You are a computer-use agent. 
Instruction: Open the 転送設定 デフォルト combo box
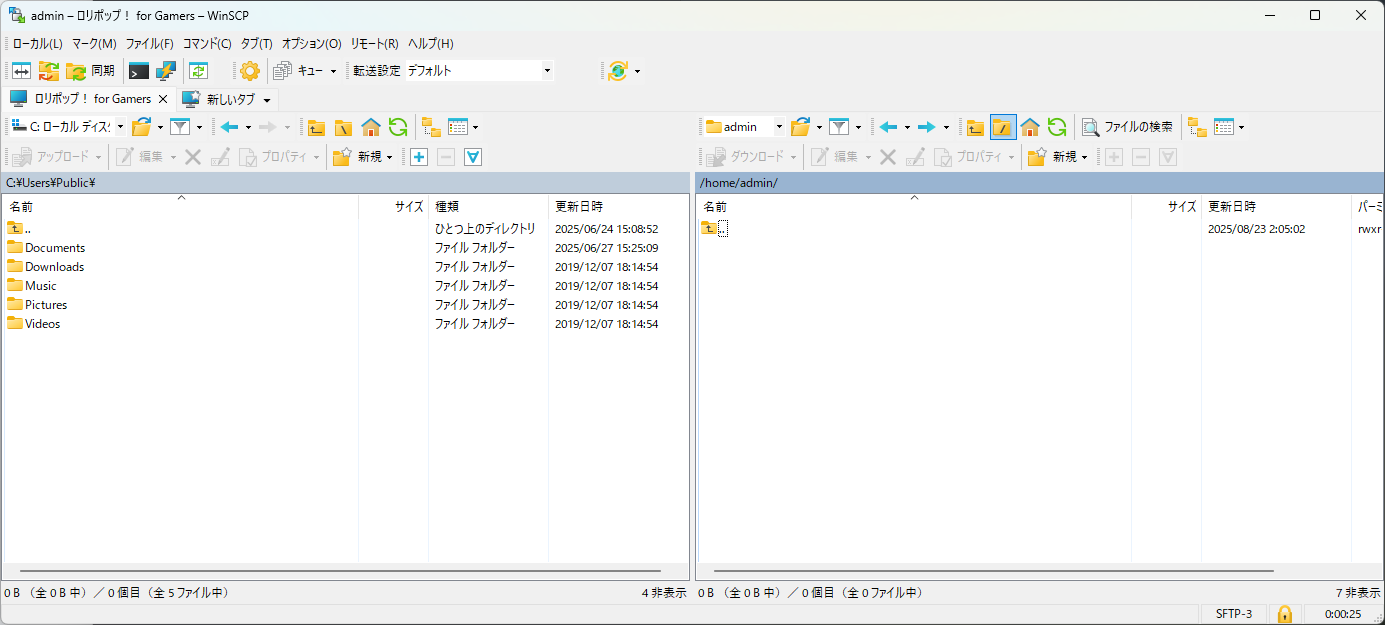tap(479, 71)
